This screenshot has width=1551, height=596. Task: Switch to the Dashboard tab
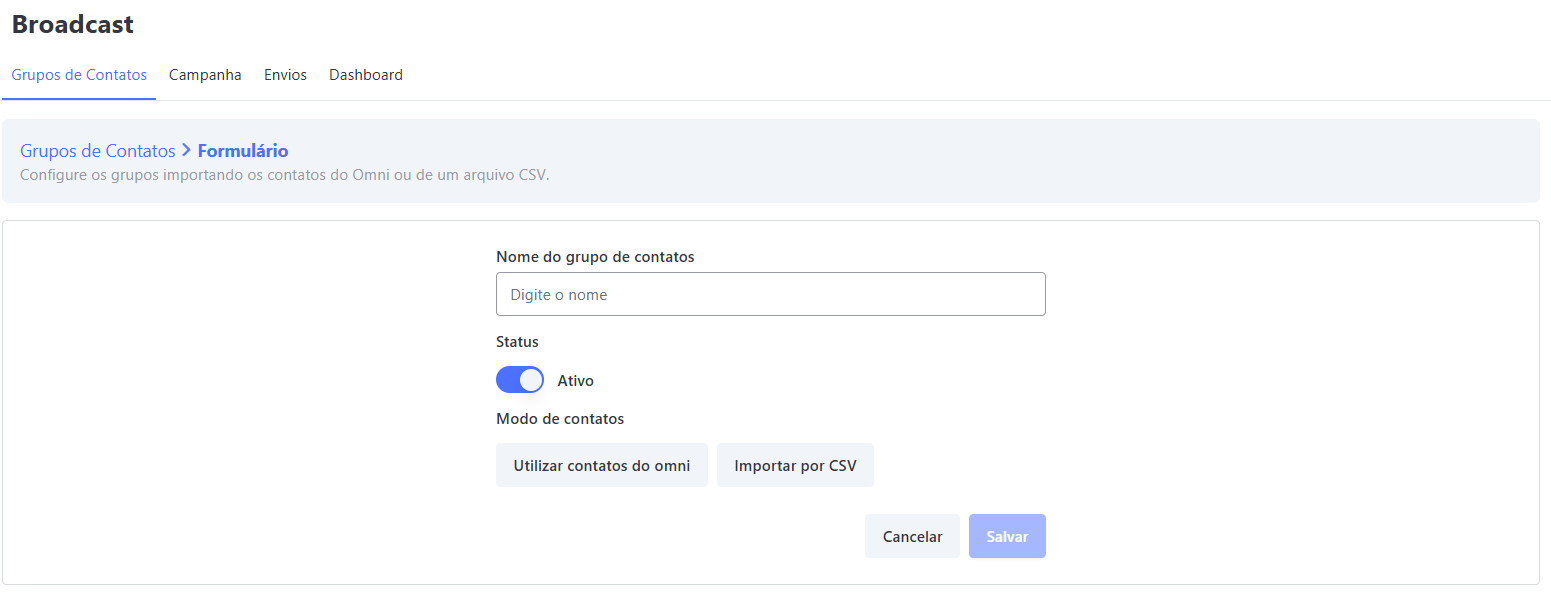366,74
